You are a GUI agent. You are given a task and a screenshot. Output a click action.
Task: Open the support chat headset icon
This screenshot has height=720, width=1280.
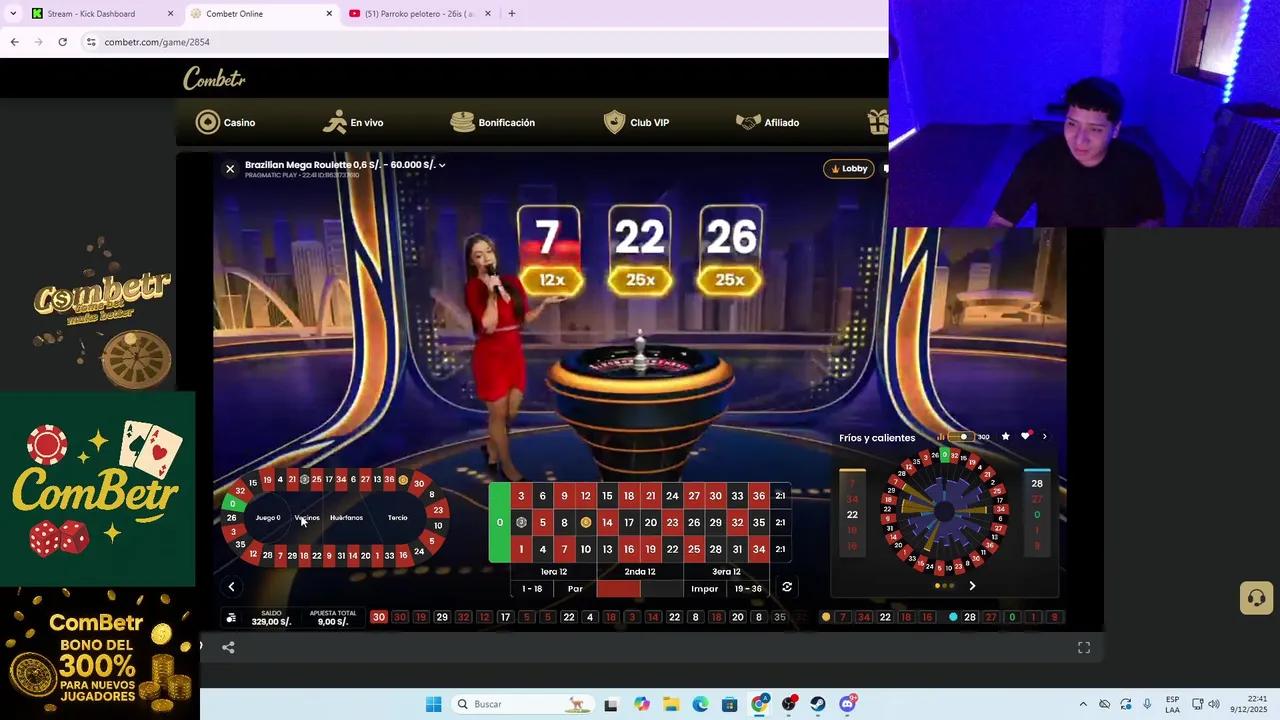(1257, 597)
